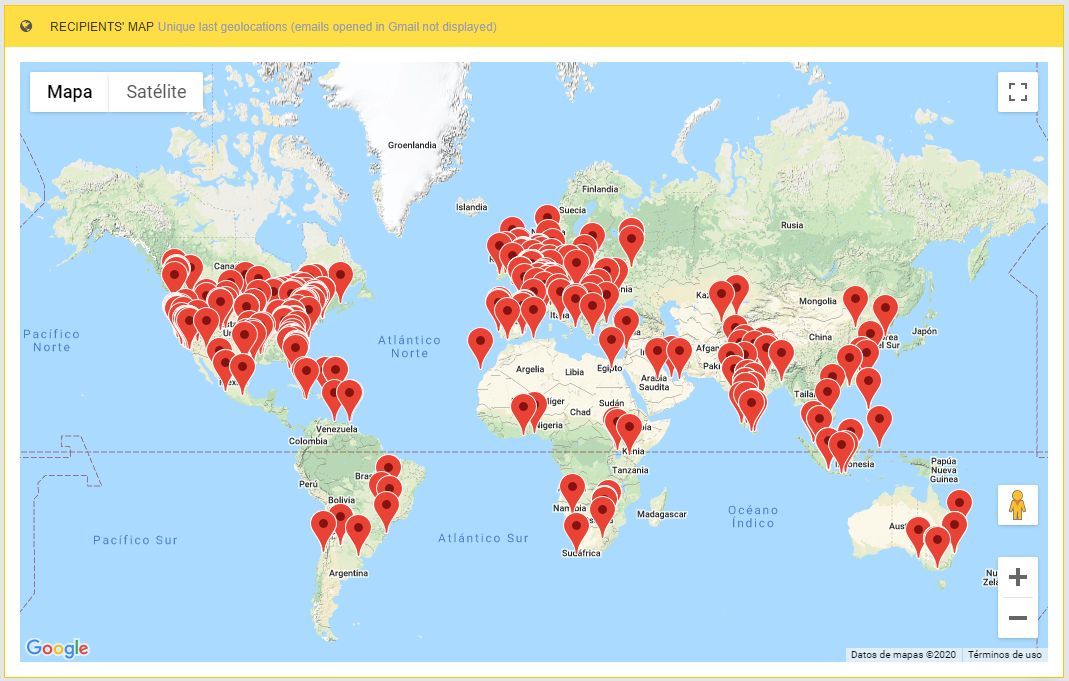Open the Términos de uso link

tap(1005, 654)
